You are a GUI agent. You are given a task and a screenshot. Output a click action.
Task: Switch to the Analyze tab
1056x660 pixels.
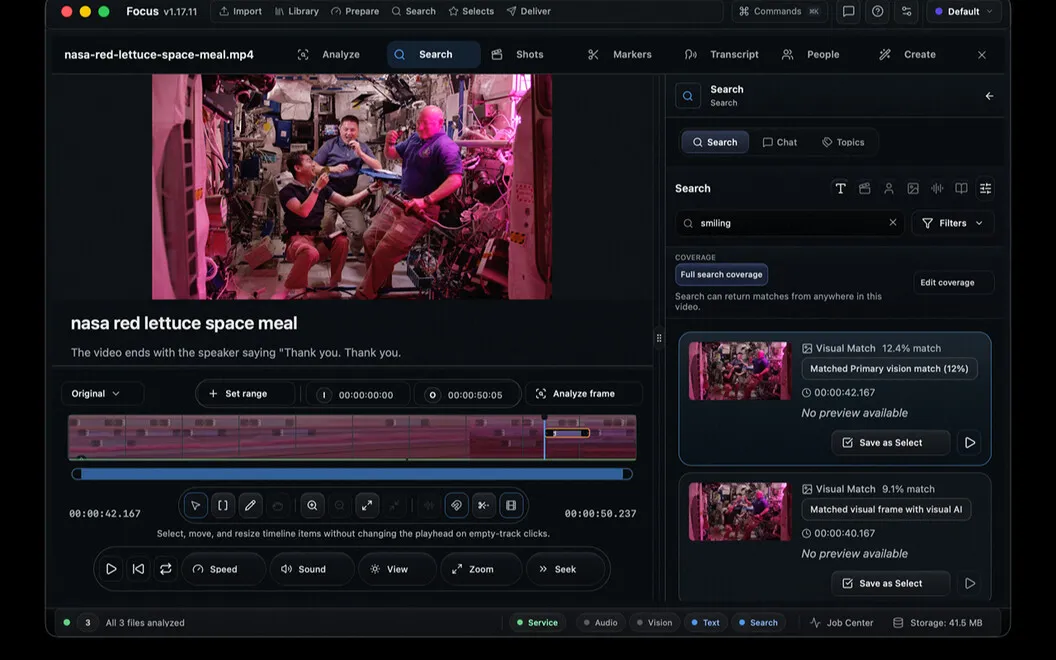pos(329,55)
